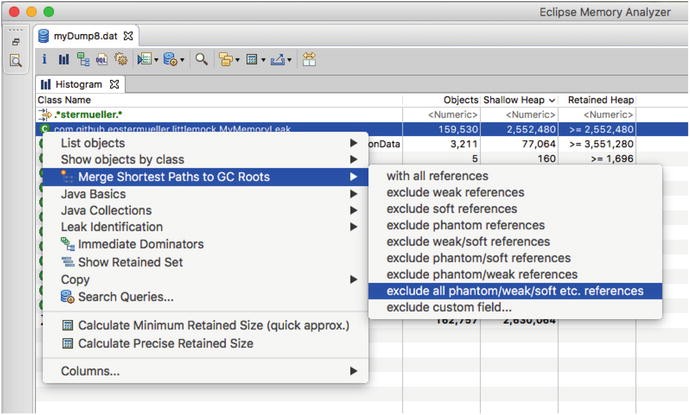Select 'exclude weak/soft references' option
The height and width of the screenshot is (415, 690).
(x=515, y=242)
